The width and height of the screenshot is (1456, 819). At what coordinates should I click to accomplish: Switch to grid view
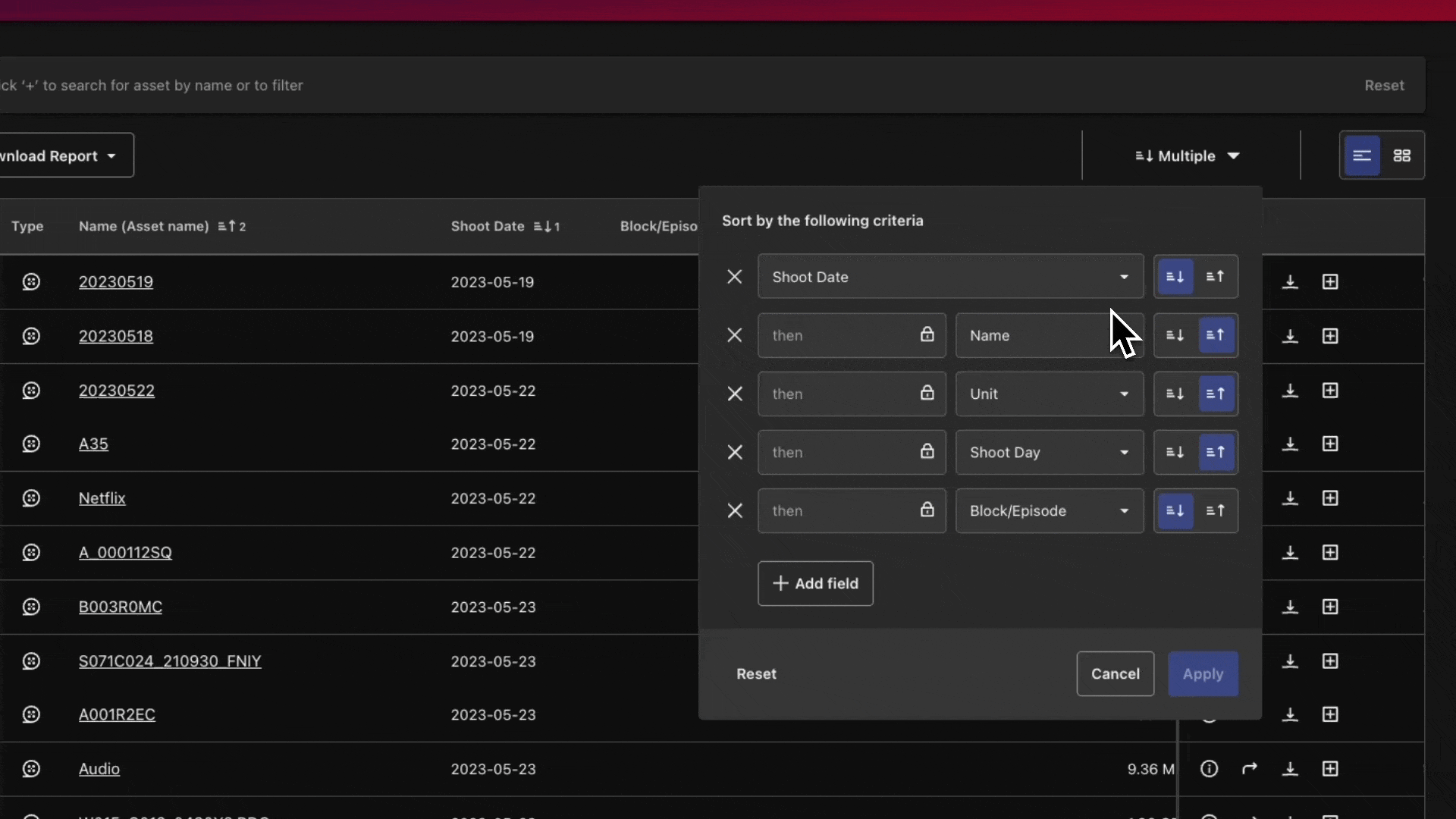(x=1402, y=155)
